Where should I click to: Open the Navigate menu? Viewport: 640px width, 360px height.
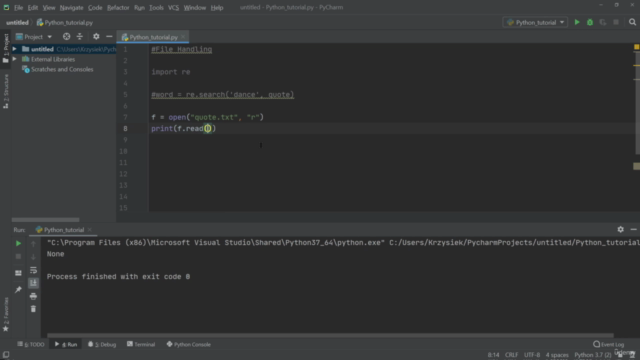[71, 7]
